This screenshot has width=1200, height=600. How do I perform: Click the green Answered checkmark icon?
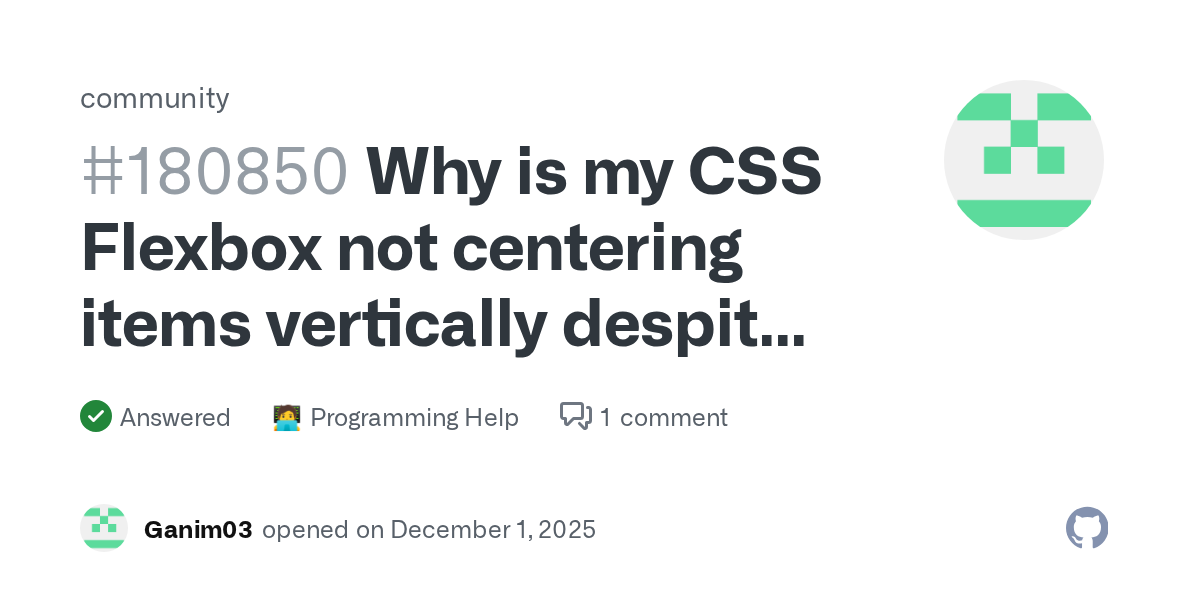[96, 416]
